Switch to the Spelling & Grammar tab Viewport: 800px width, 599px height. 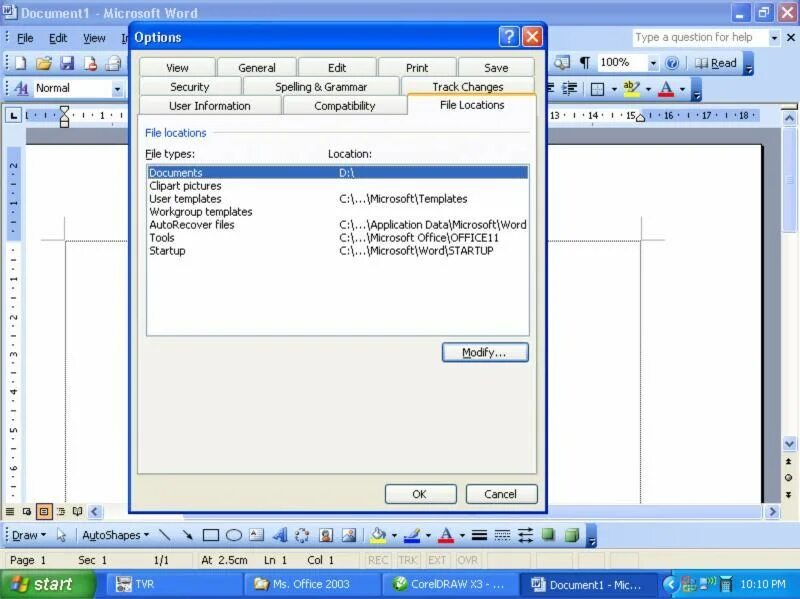[x=321, y=87]
